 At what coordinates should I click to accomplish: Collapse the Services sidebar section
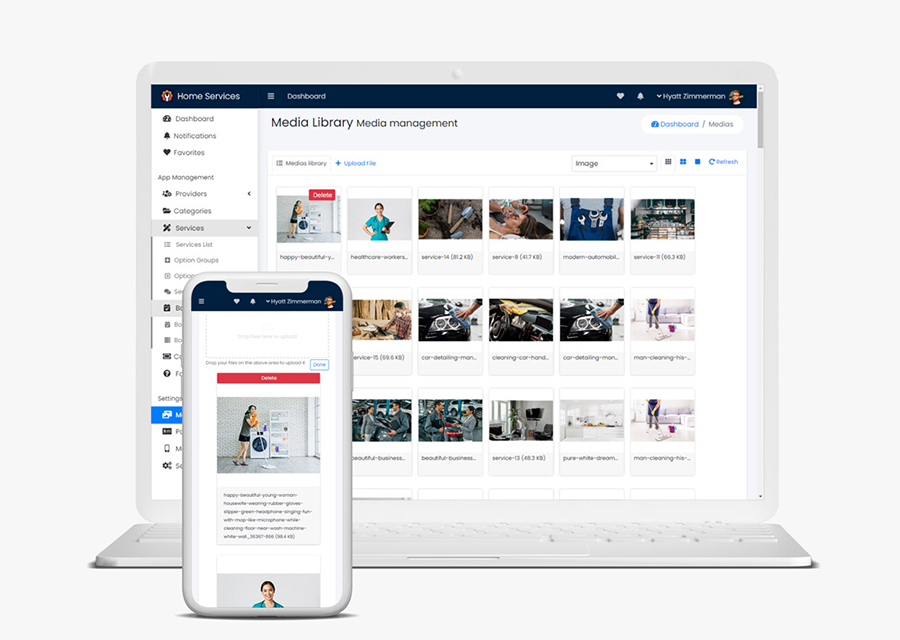205,228
